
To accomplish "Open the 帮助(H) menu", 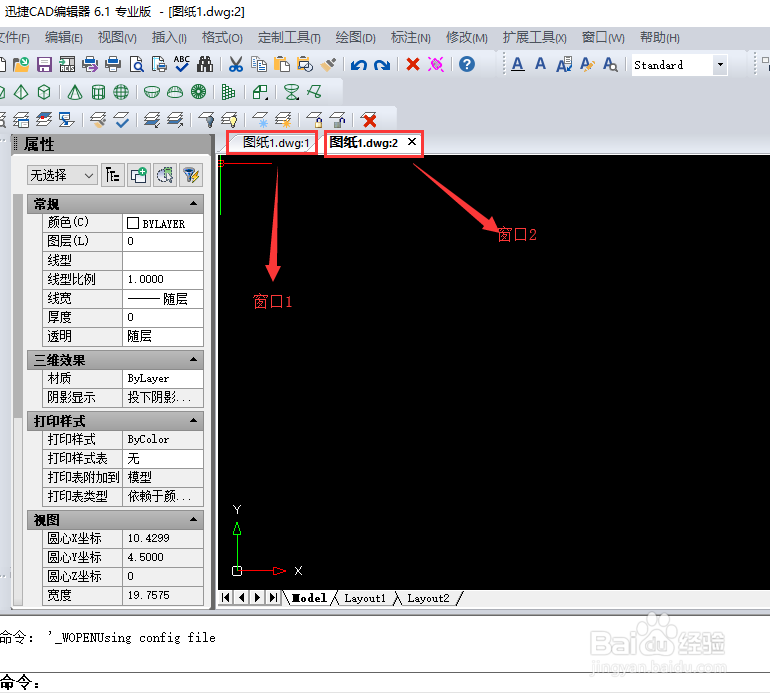I will [x=660, y=38].
